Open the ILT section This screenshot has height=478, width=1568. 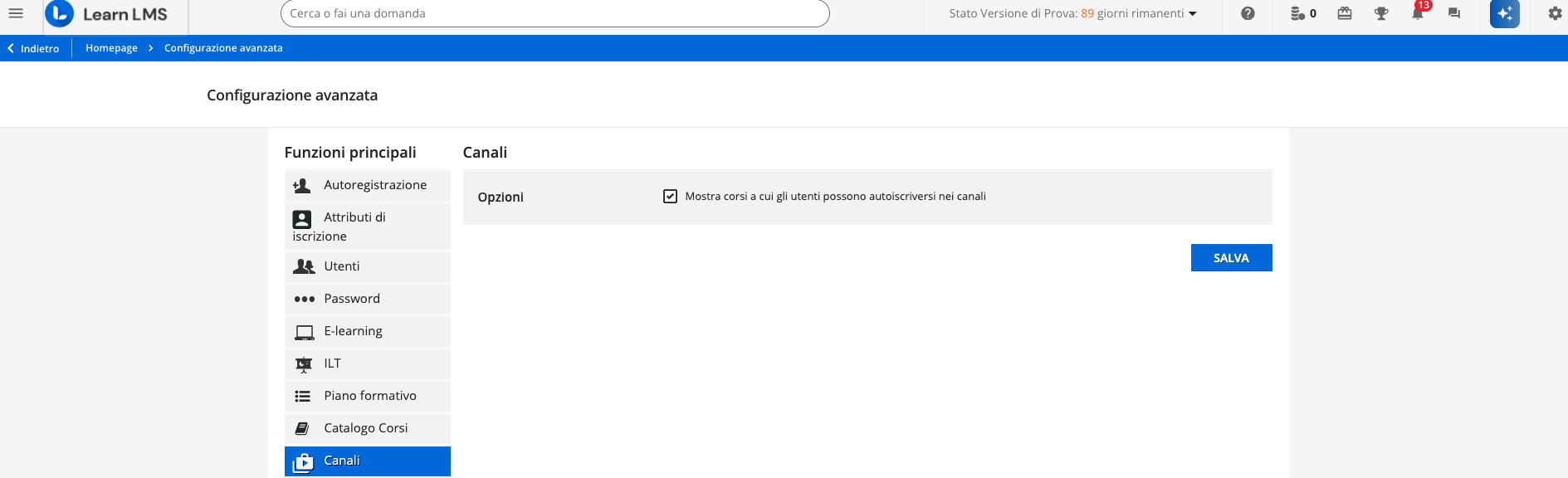[368, 363]
